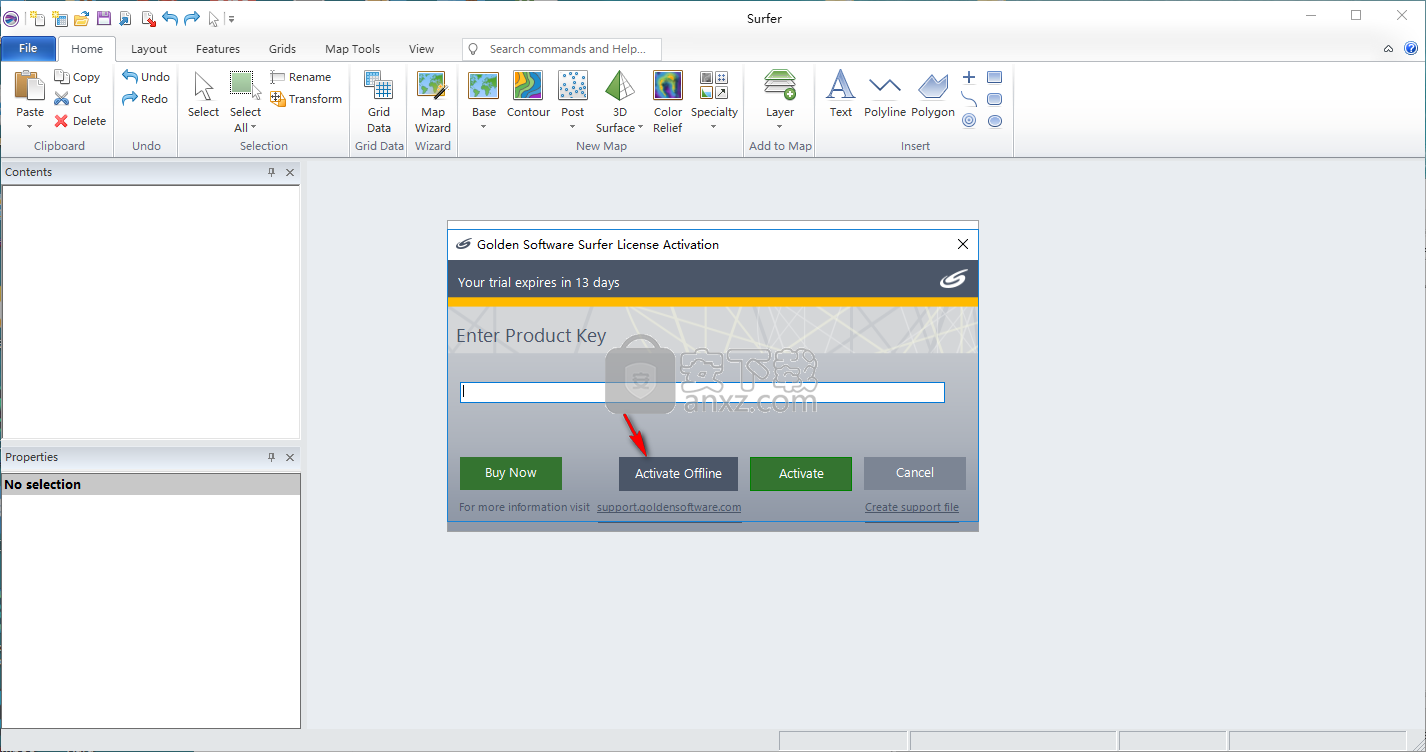Open Customize Quick Access Toolbar dropdown
Screen dimensions: 1426x752
coord(231,18)
